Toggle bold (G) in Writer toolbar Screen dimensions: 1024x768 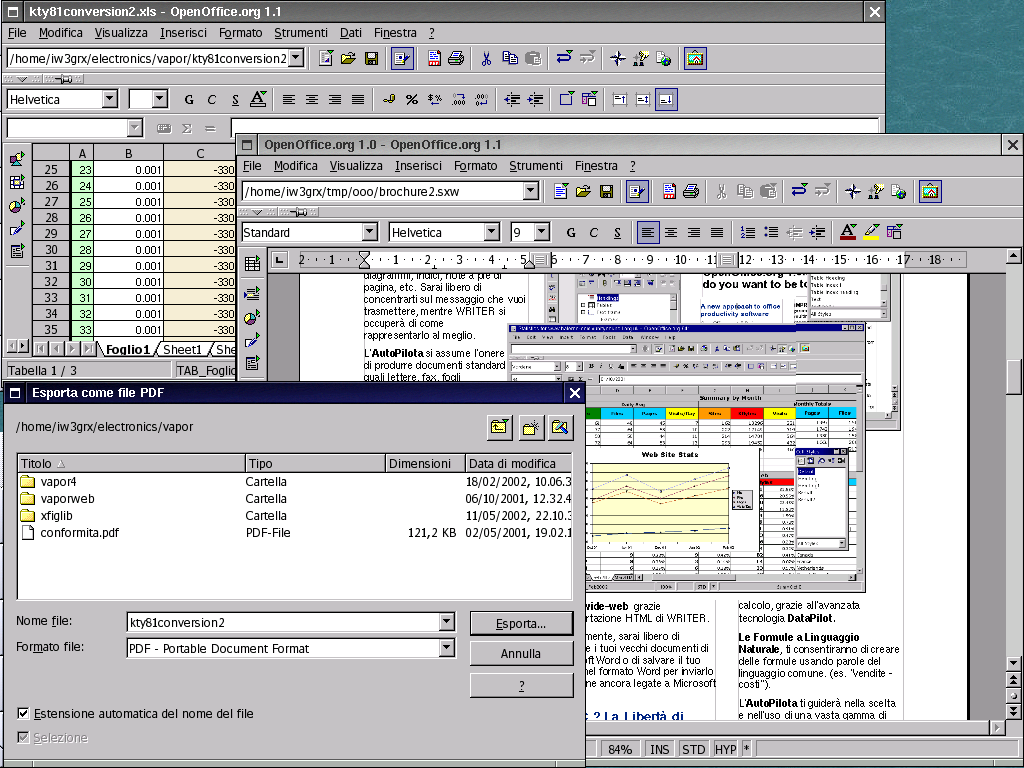571,232
